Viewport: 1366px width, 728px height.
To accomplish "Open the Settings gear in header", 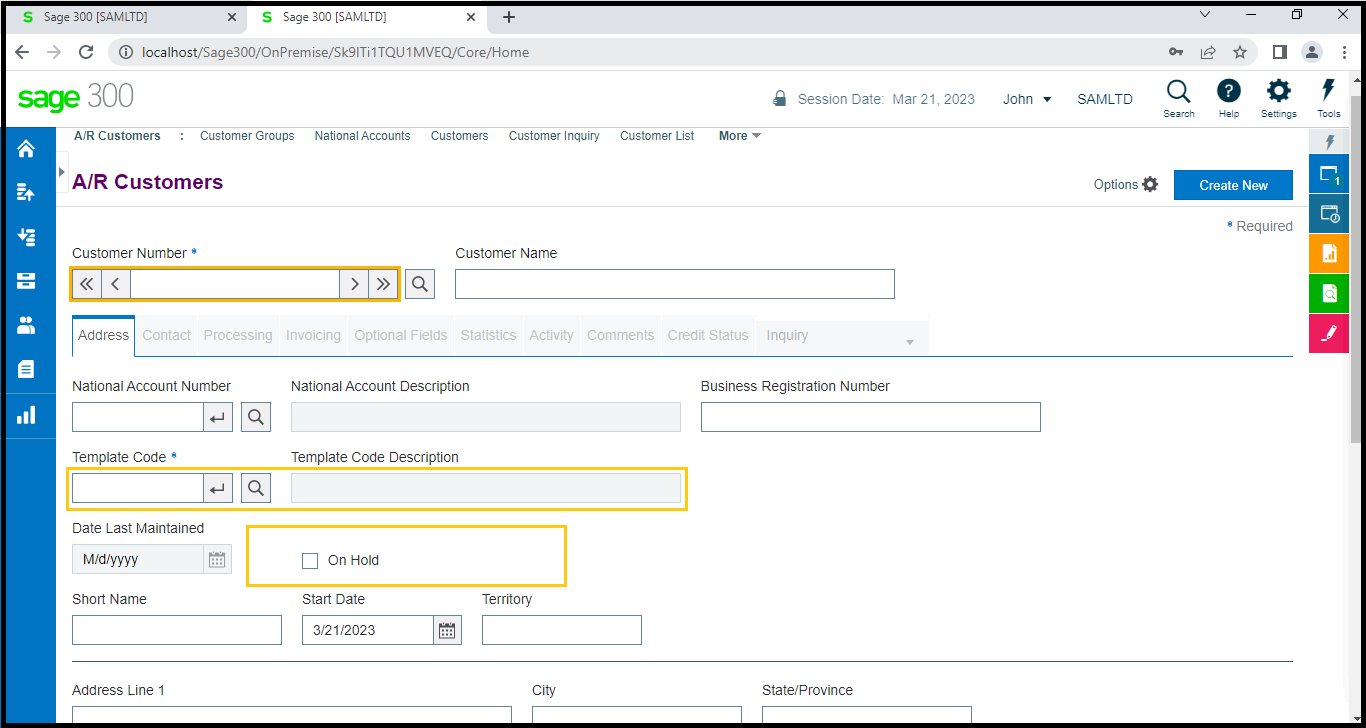I will click(1278, 92).
